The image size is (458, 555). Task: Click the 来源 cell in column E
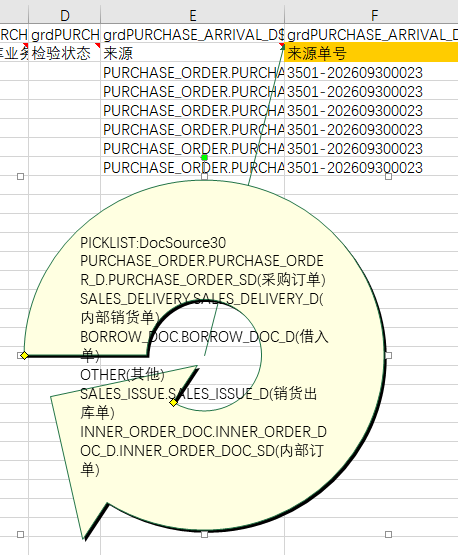tap(193, 53)
